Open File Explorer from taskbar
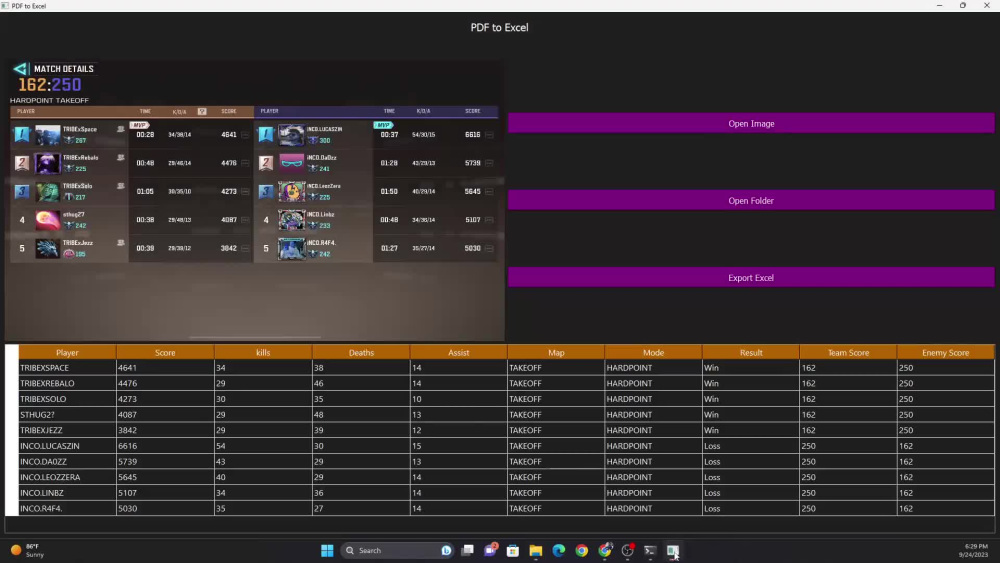 tap(536, 550)
